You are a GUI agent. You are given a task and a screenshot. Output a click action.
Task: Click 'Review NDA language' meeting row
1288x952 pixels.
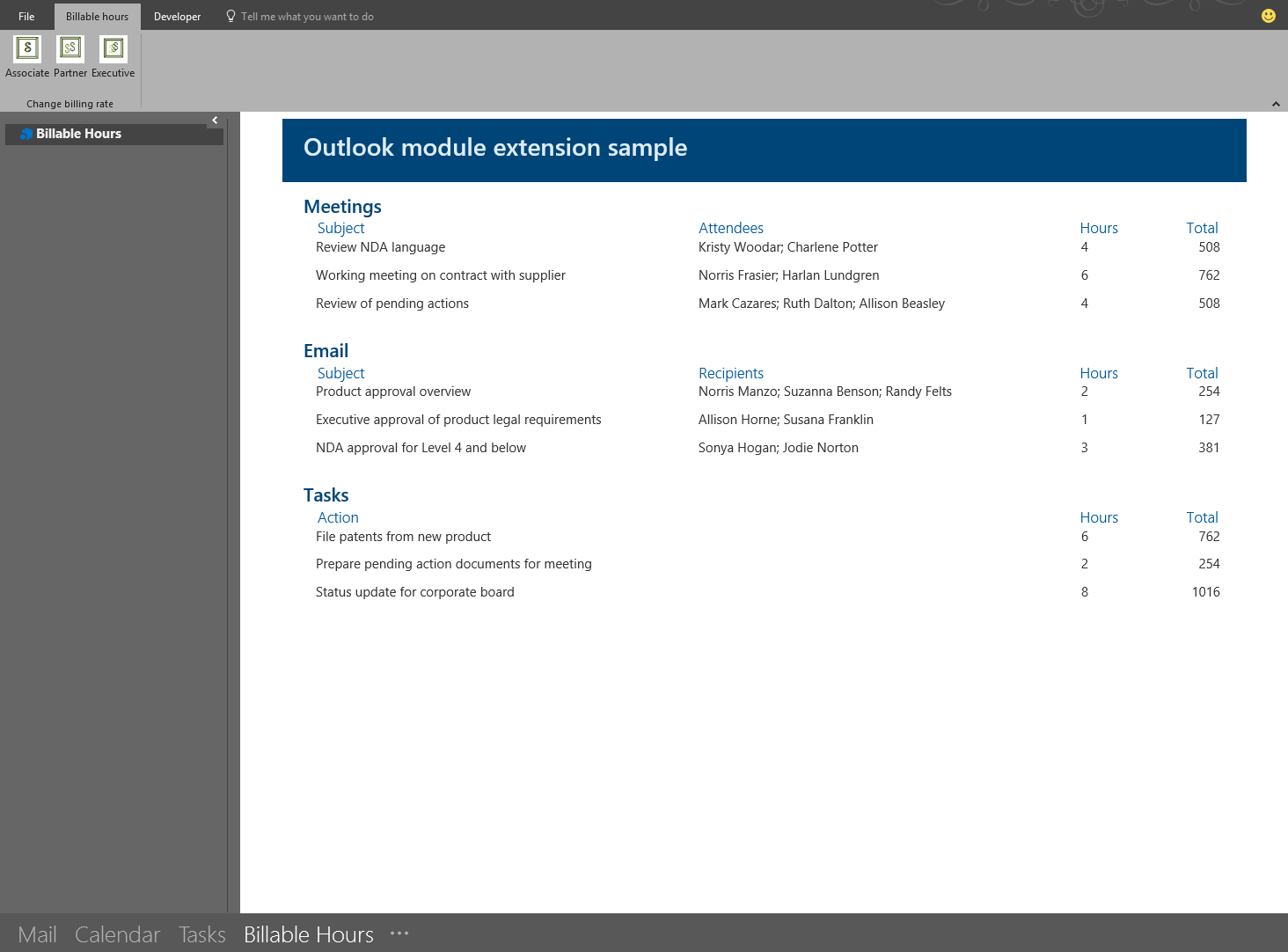[x=380, y=247]
